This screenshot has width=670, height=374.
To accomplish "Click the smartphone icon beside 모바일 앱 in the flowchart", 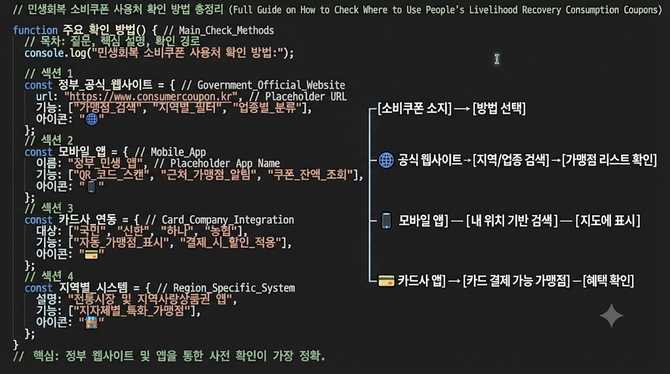I will coord(386,221).
